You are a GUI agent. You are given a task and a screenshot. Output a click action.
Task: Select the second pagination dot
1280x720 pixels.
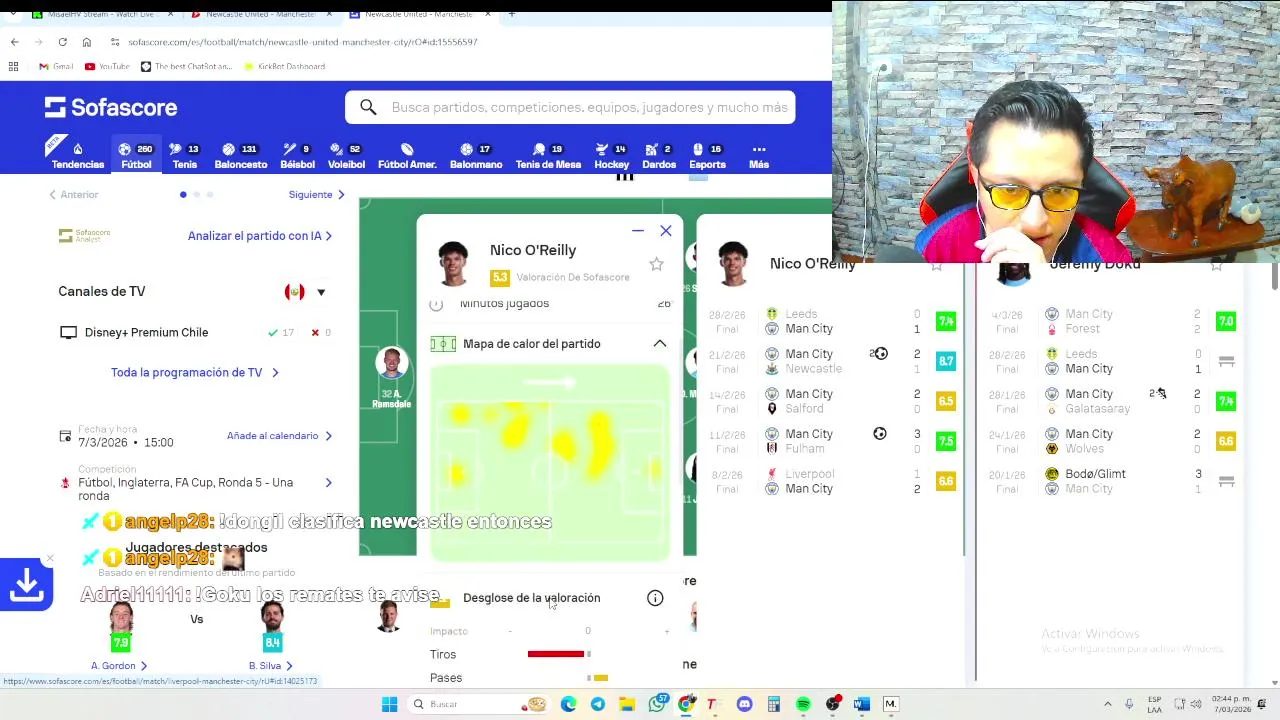(x=197, y=194)
